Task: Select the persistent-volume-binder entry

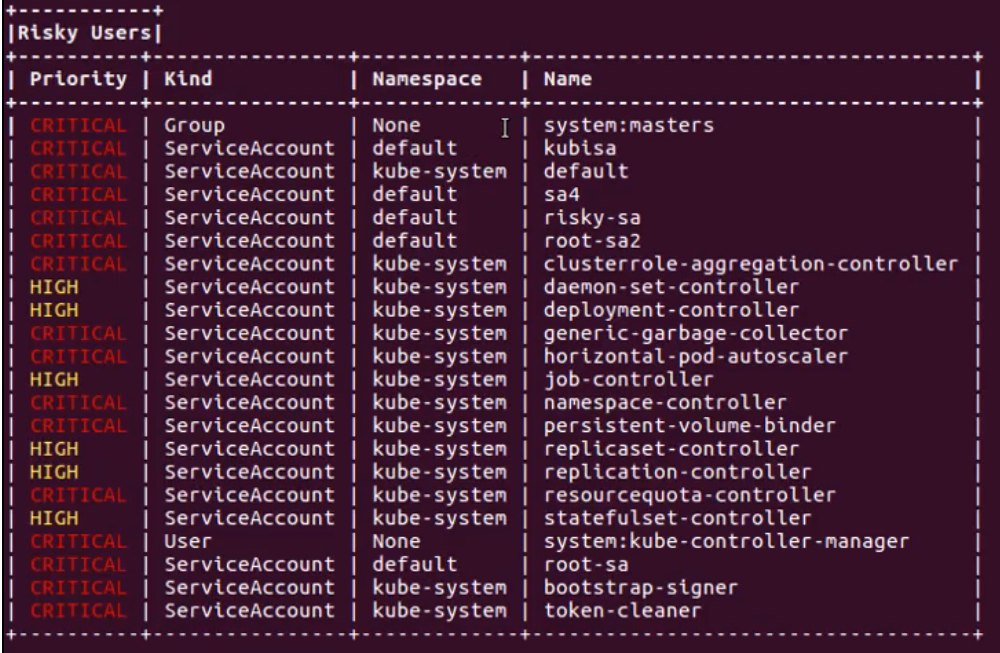Action: pyautogui.click(x=689, y=426)
